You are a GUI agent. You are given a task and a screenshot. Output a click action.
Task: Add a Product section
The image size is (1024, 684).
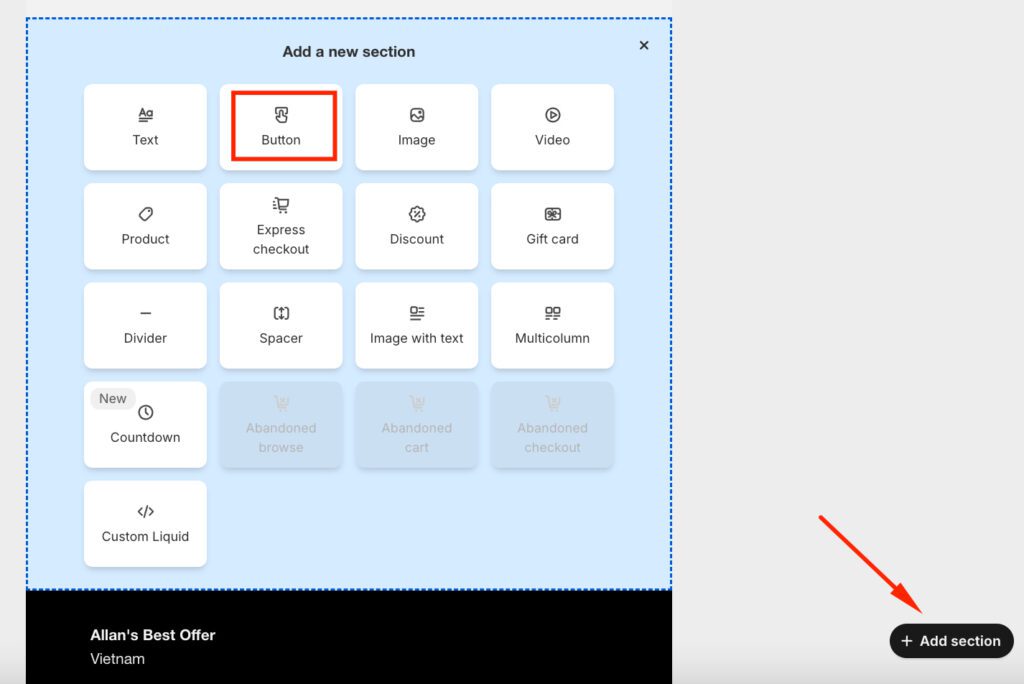[145, 226]
